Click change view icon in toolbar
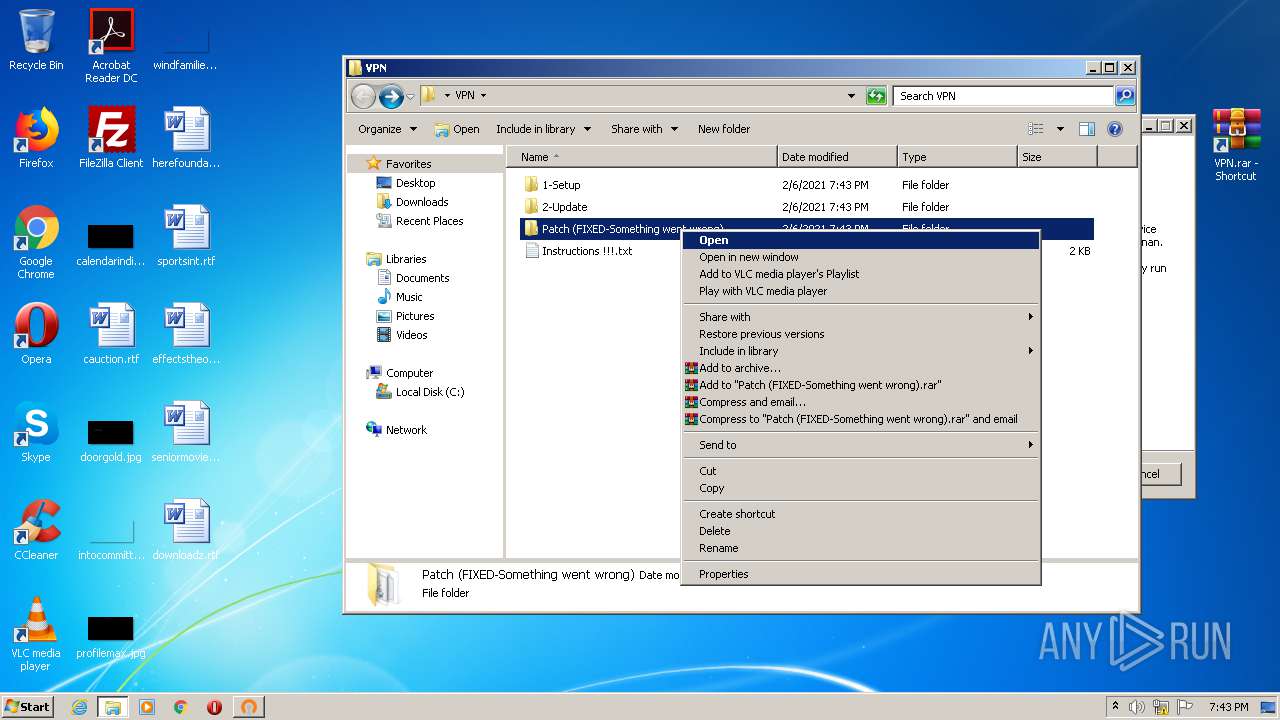Image resolution: width=1280 pixels, height=720 pixels. click(1036, 129)
